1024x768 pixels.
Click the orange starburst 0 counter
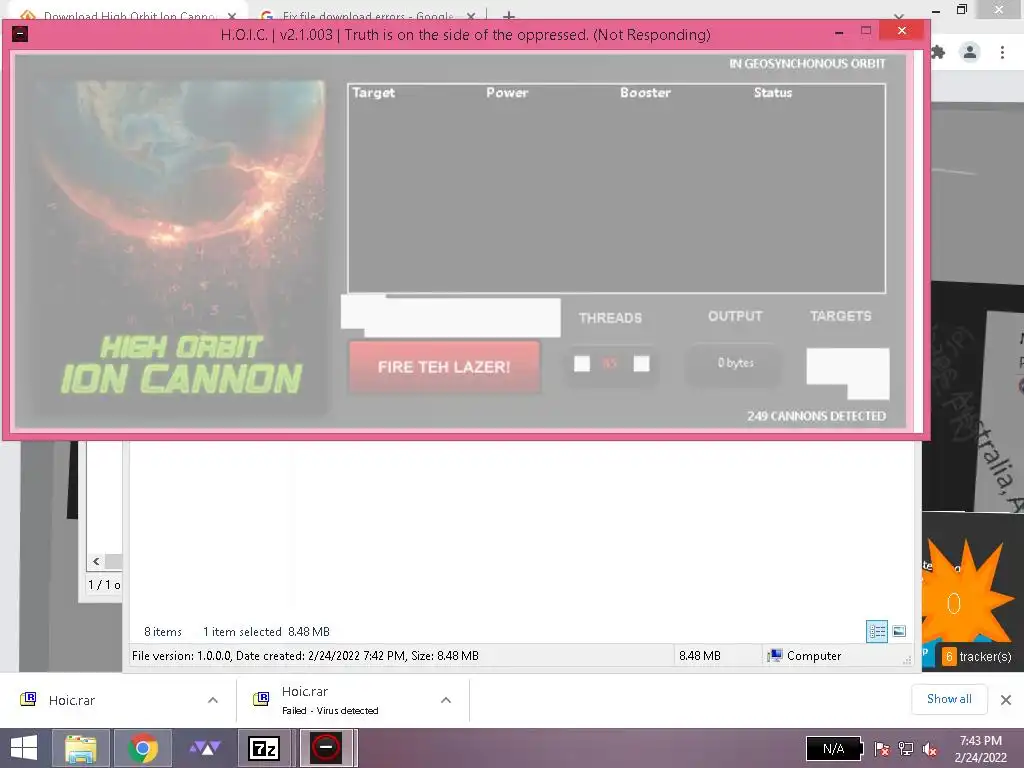pyautogui.click(x=953, y=603)
